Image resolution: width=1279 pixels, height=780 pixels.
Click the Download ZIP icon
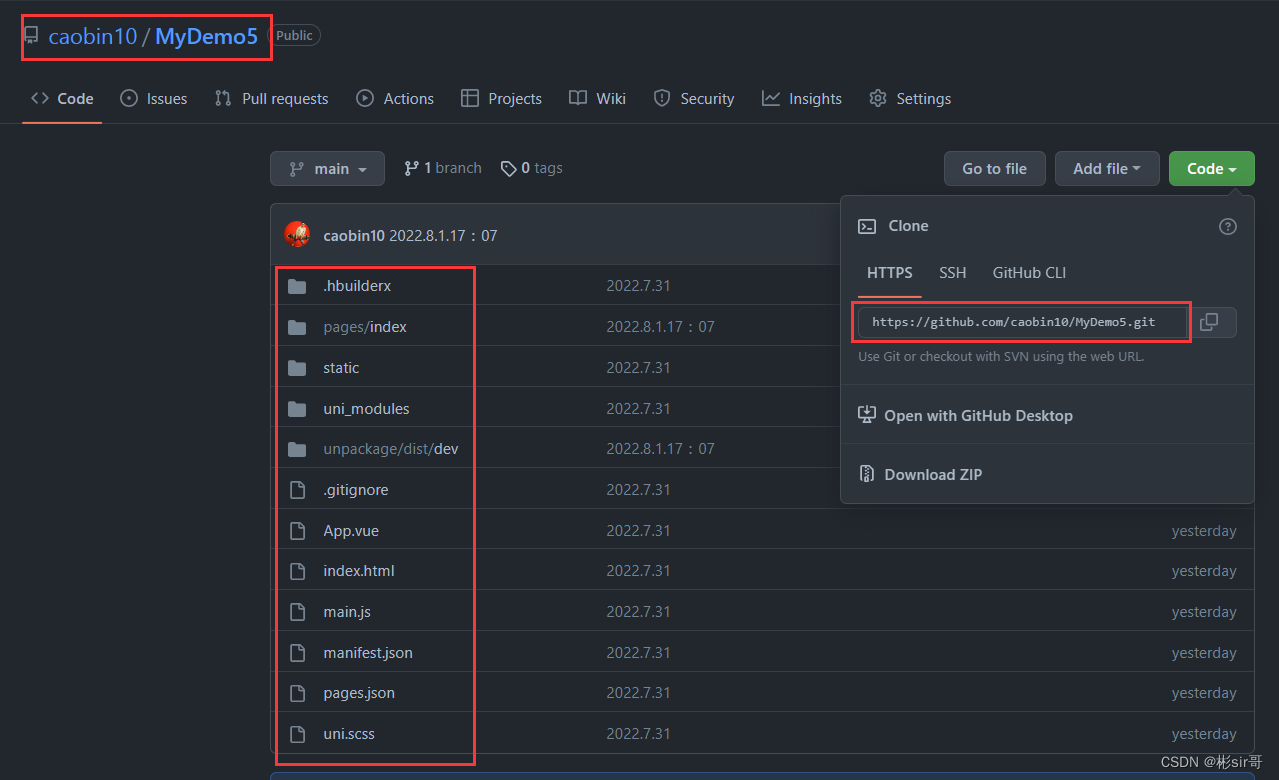point(866,473)
